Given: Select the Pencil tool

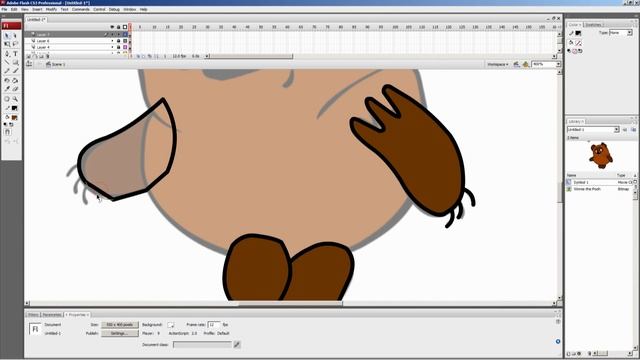Looking at the screenshot, I should tap(7, 71).
